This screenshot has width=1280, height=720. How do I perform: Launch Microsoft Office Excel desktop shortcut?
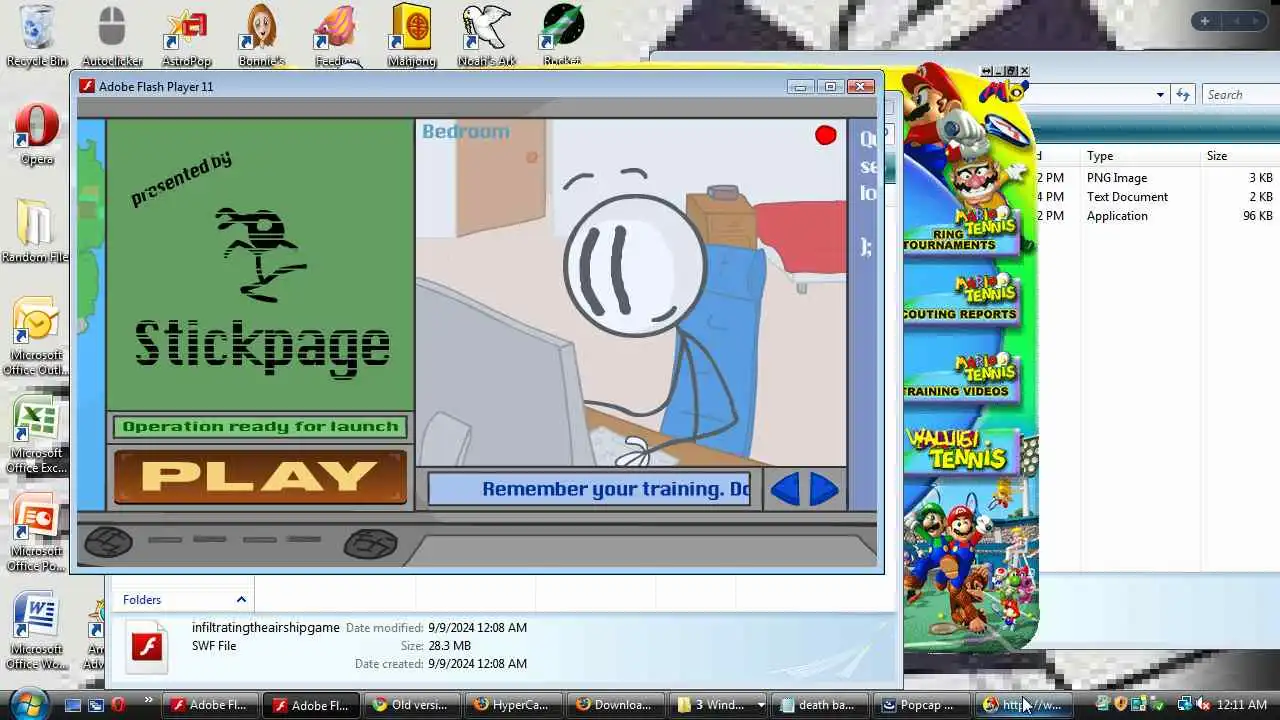[x=37, y=435]
